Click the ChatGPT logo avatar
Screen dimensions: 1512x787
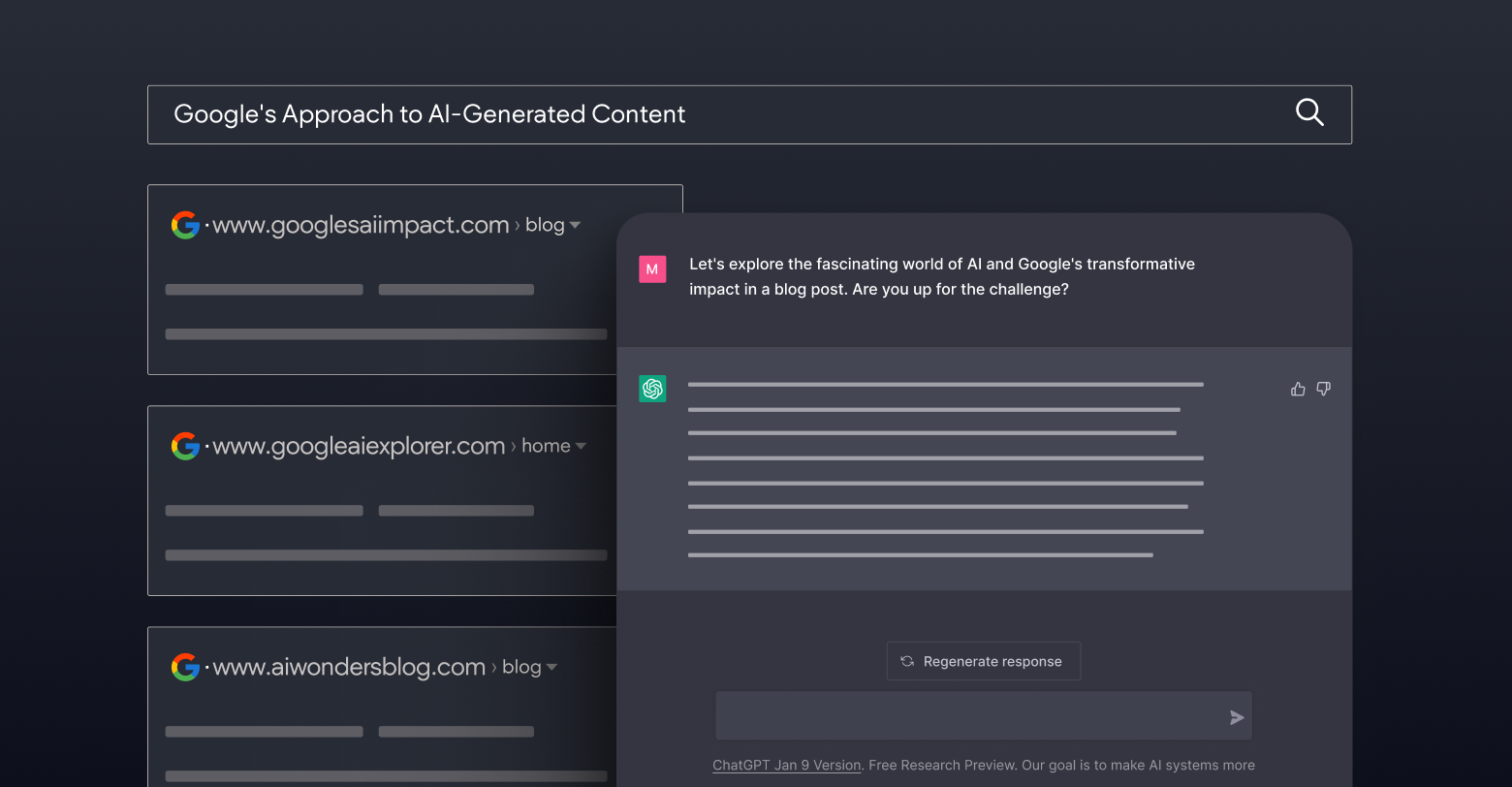[x=652, y=389]
